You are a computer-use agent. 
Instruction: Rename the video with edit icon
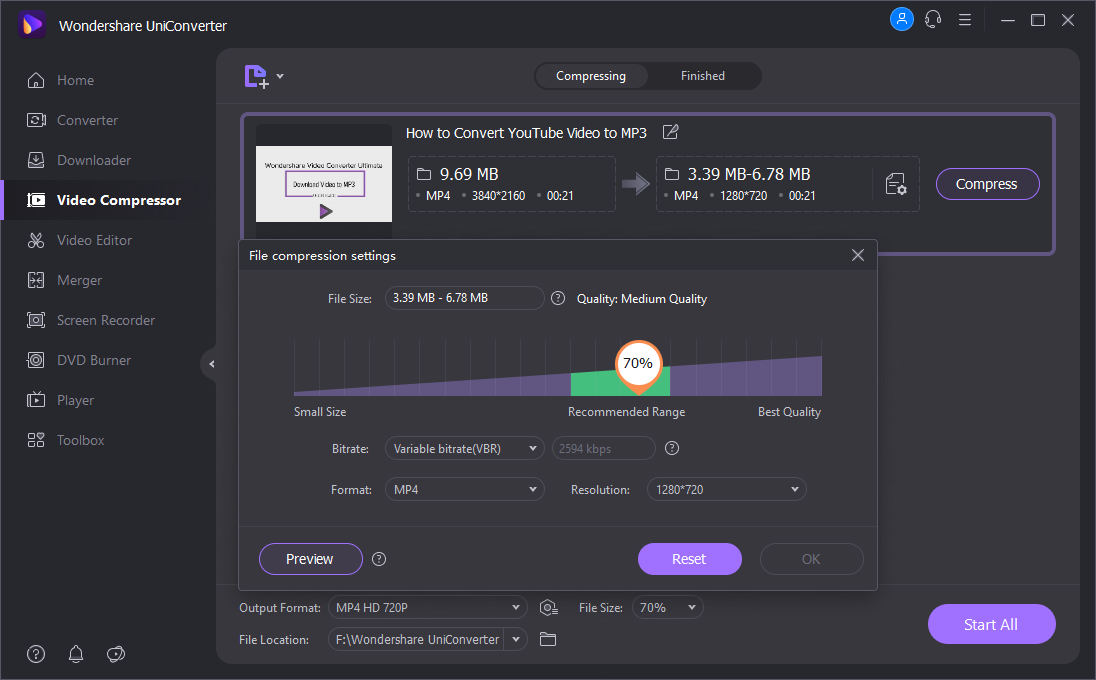point(670,132)
